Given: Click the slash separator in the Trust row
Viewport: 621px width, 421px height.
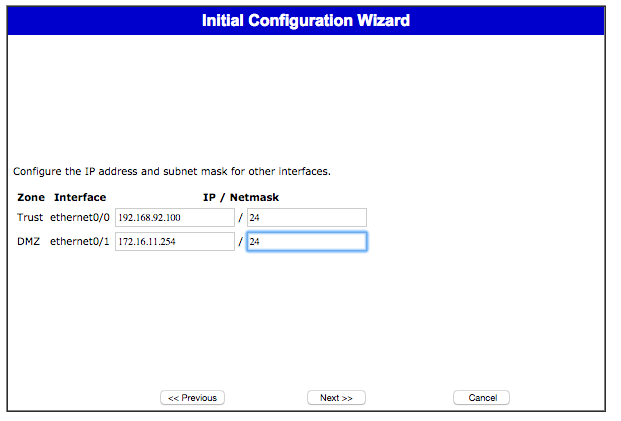Looking at the screenshot, I should coord(240,218).
